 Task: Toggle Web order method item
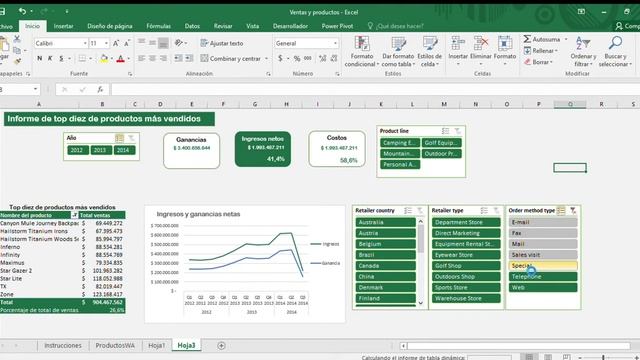click(x=543, y=287)
